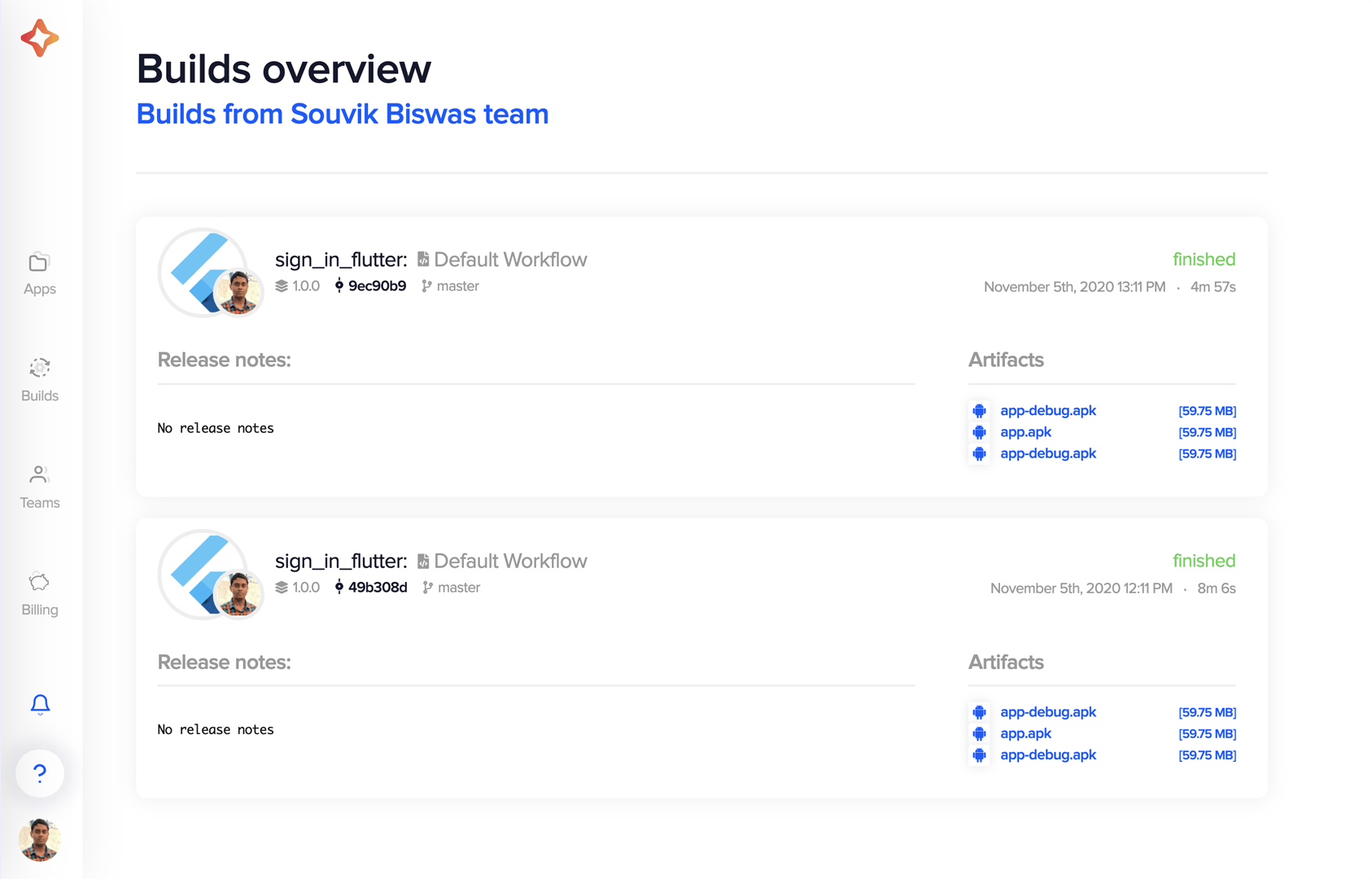Click commit hash 9ec90b9
Viewport: 1372px width, 879px height.
point(377,286)
